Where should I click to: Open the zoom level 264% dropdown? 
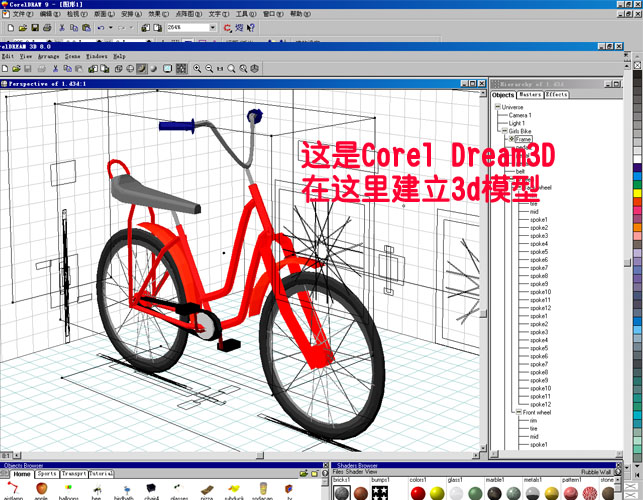213,27
